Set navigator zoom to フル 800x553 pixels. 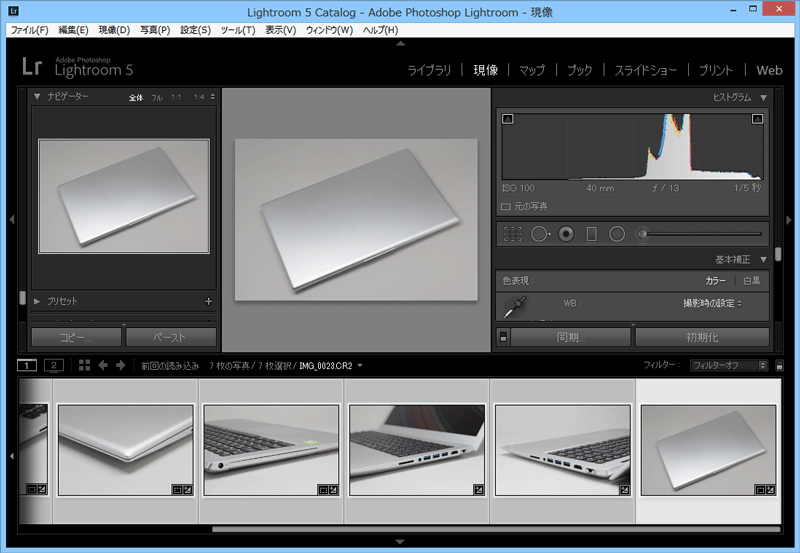coord(156,97)
